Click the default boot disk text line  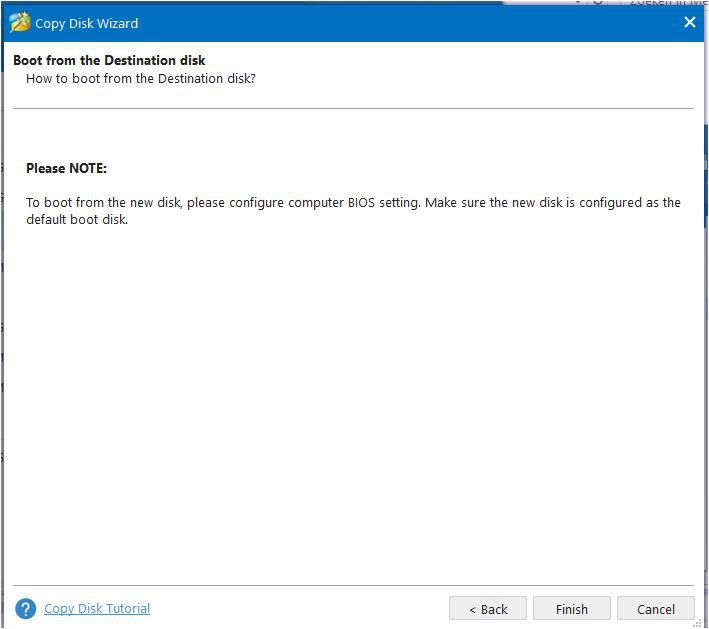pyautogui.click(x=77, y=219)
